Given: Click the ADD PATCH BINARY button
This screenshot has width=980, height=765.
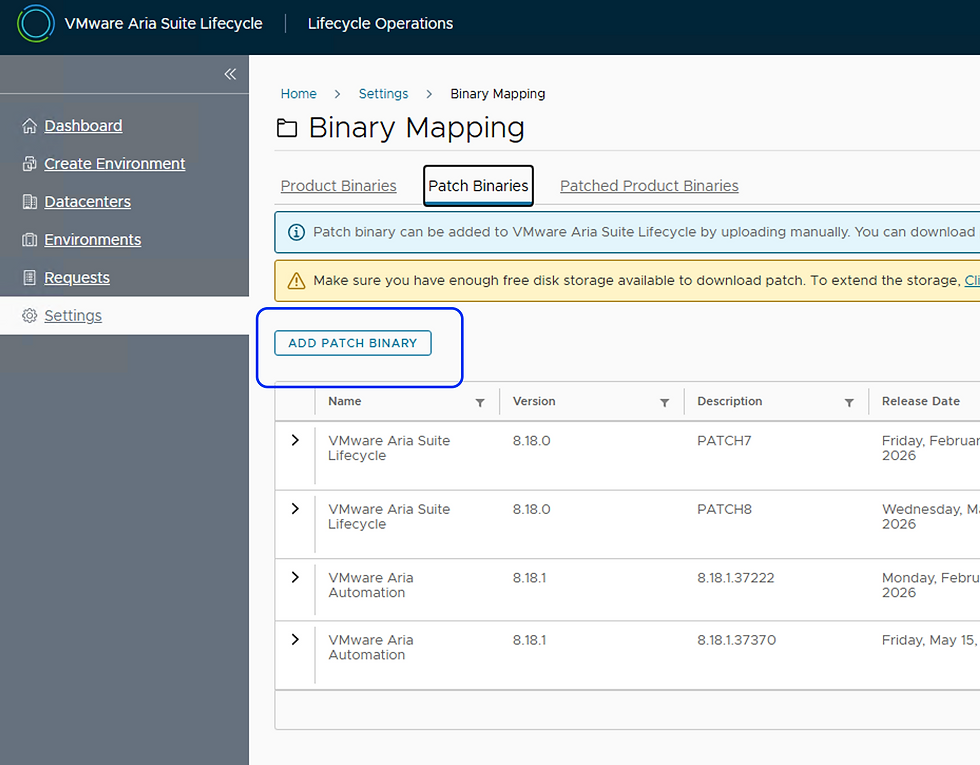Looking at the screenshot, I should (x=352, y=343).
